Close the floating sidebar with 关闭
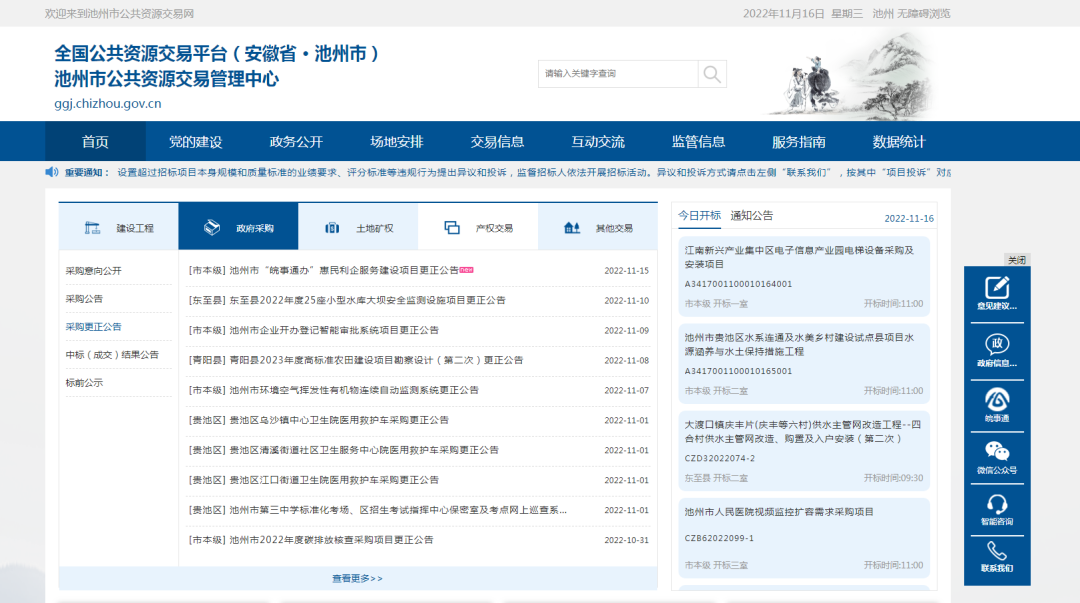The image size is (1080, 603). point(1016,260)
